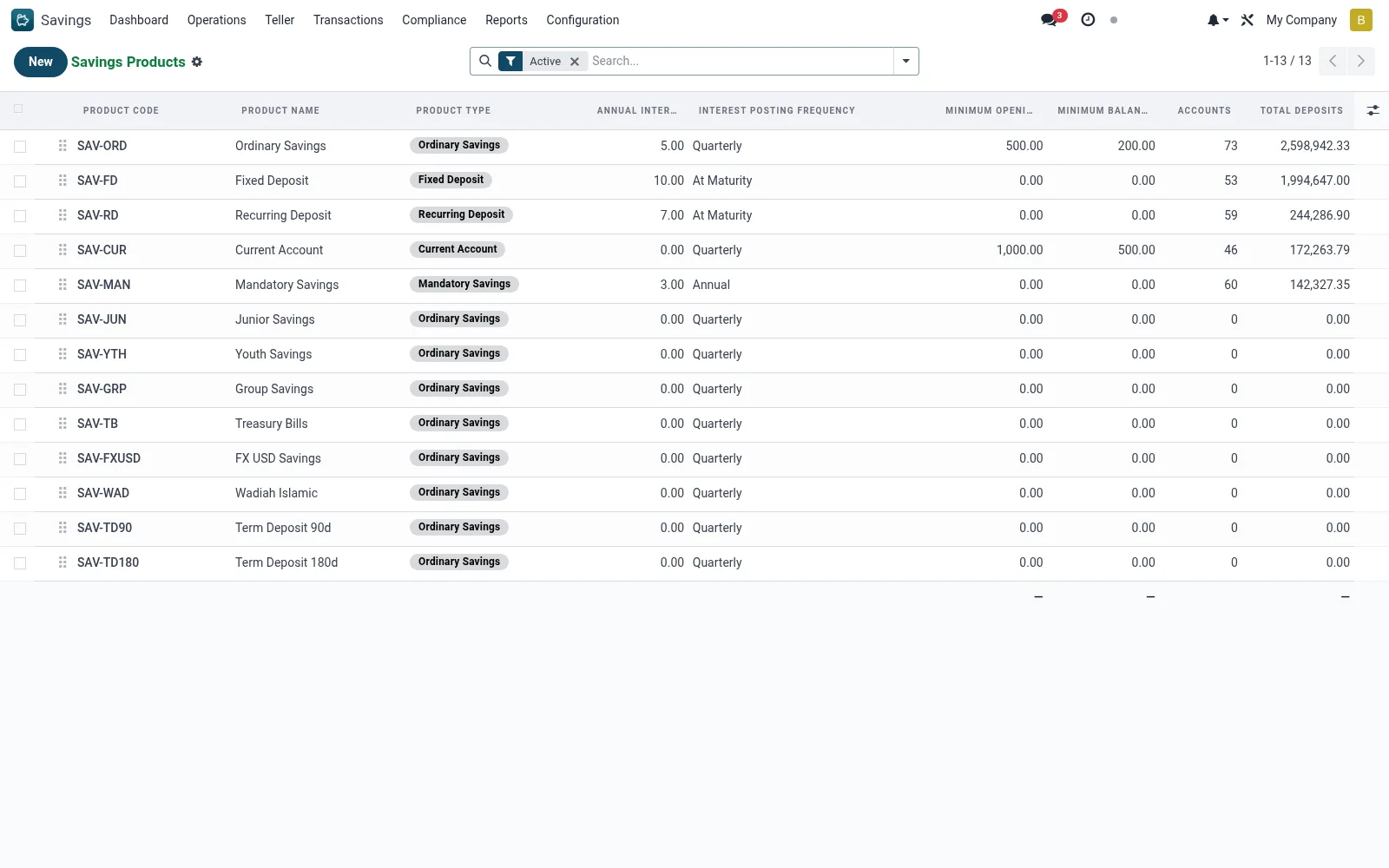The image size is (1389, 868).
Task: Click the Savings app logo icon
Action: (x=23, y=20)
